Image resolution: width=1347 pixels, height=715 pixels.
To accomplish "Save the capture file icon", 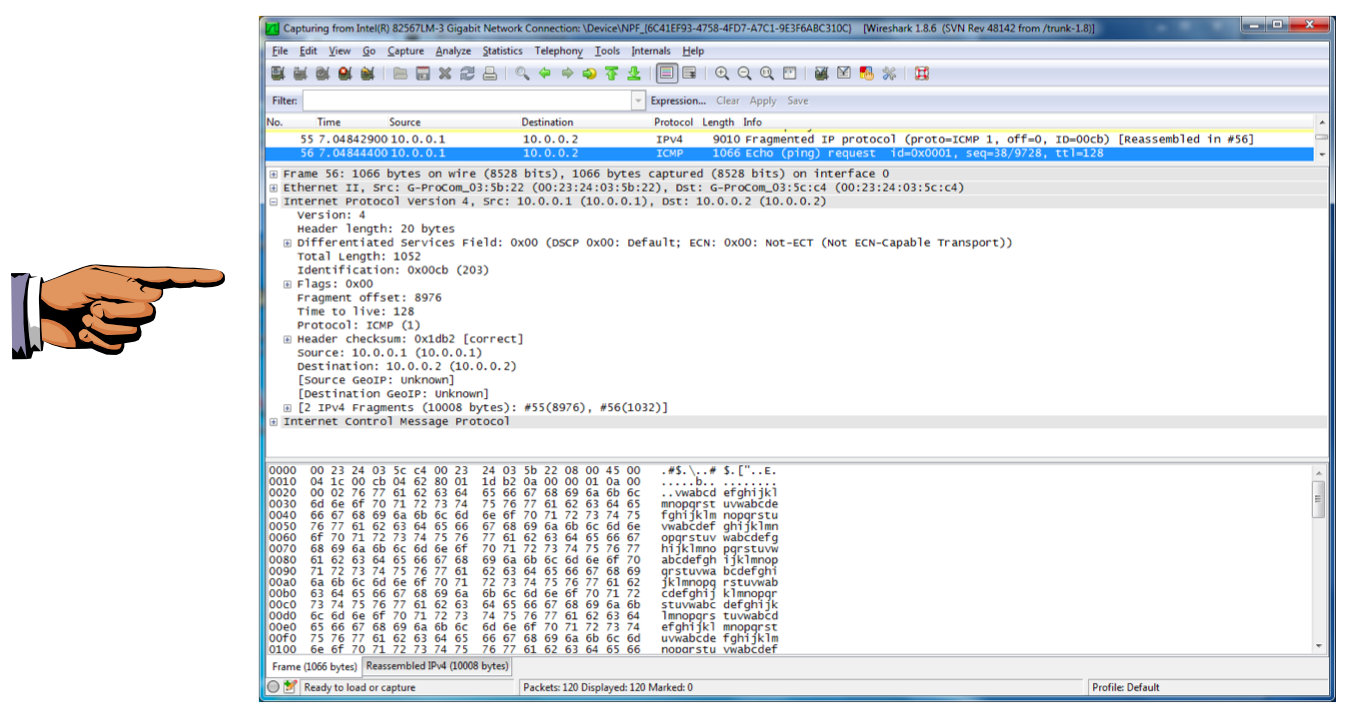I will (x=423, y=73).
